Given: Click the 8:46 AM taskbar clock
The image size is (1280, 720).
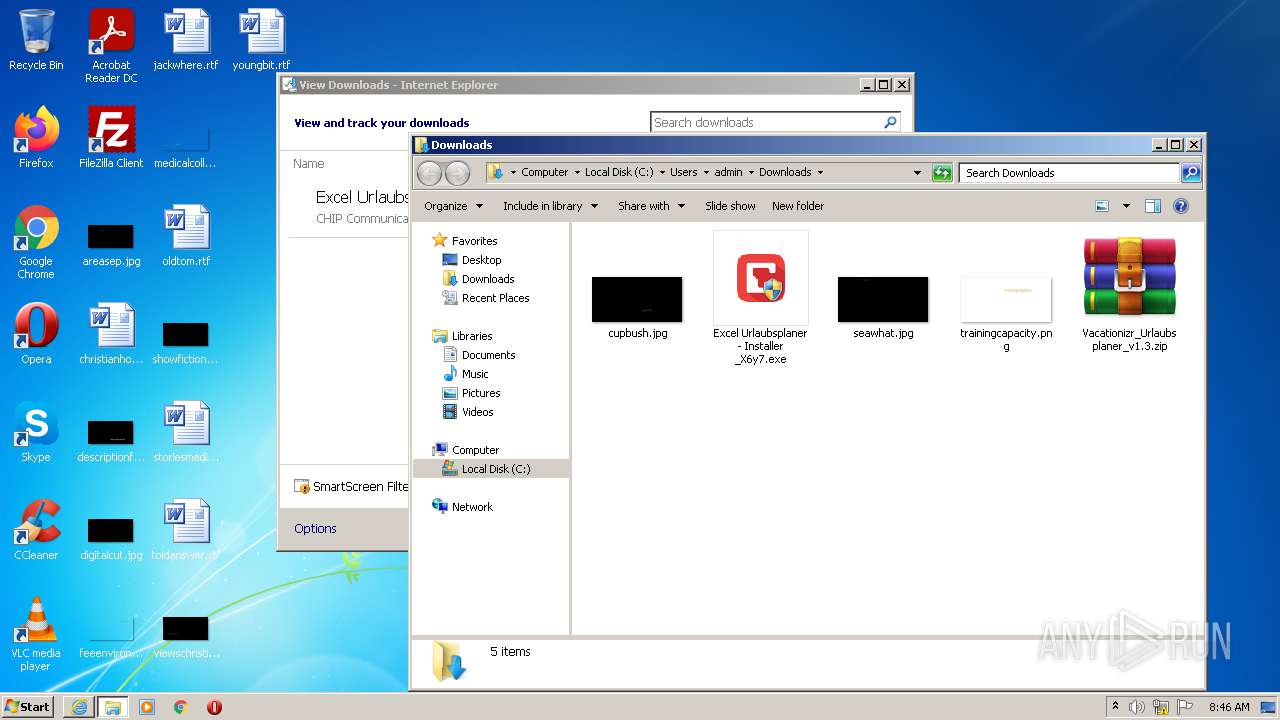Looking at the screenshot, I should click(x=1229, y=707).
